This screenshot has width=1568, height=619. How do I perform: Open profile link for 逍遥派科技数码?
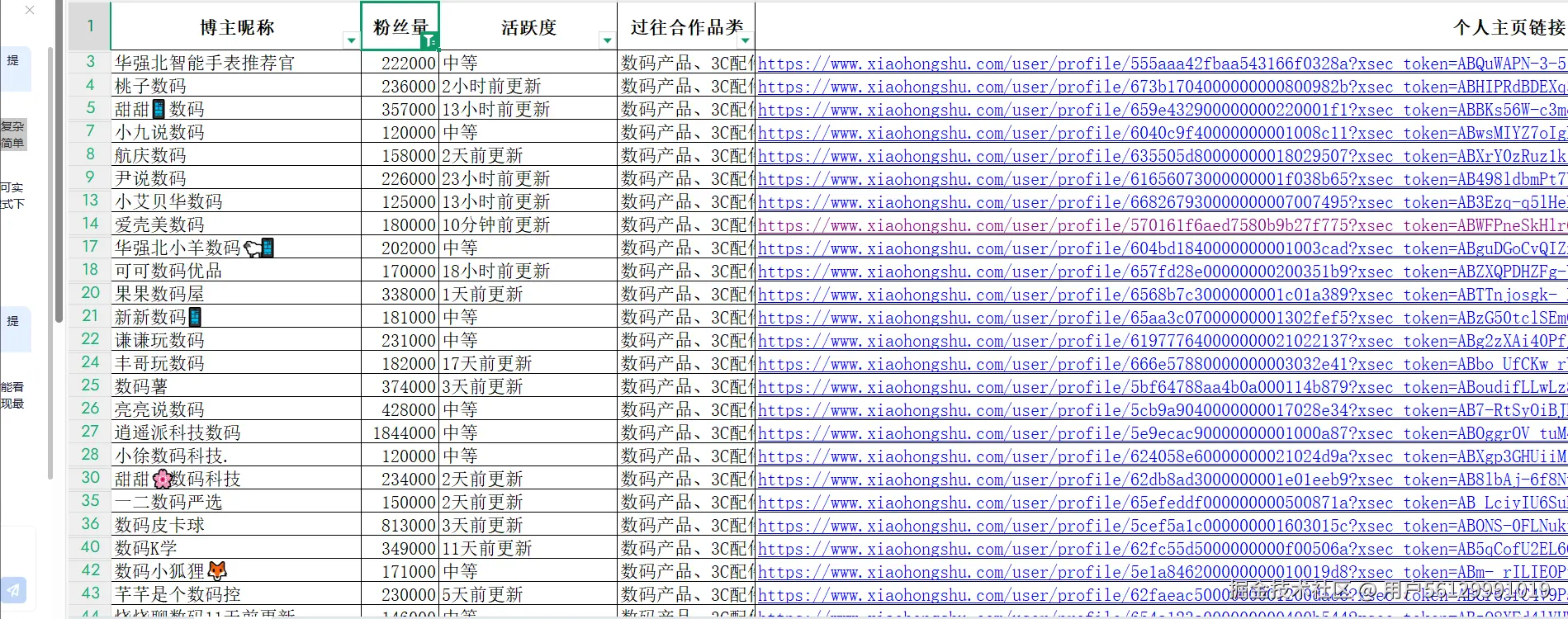pos(1162,432)
